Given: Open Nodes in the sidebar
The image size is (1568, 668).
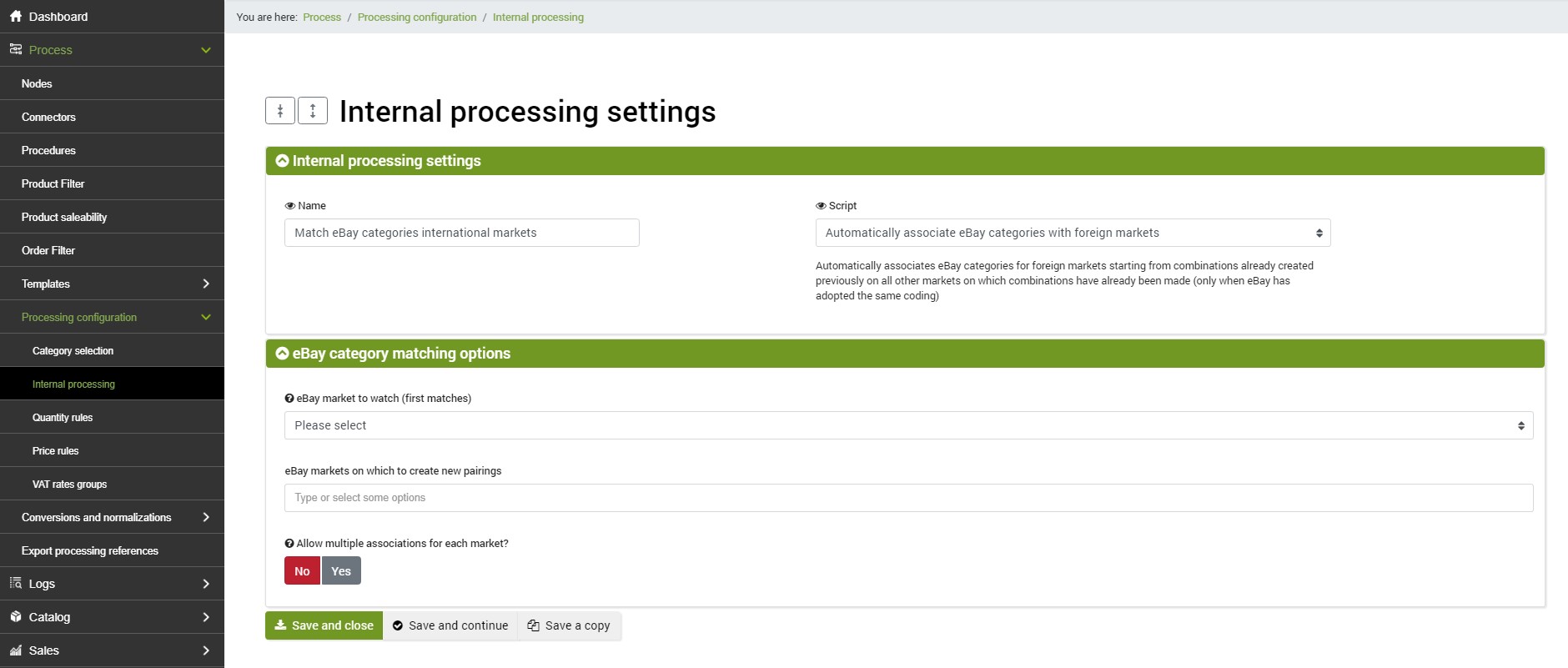Looking at the screenshot, I should [112, 83].
